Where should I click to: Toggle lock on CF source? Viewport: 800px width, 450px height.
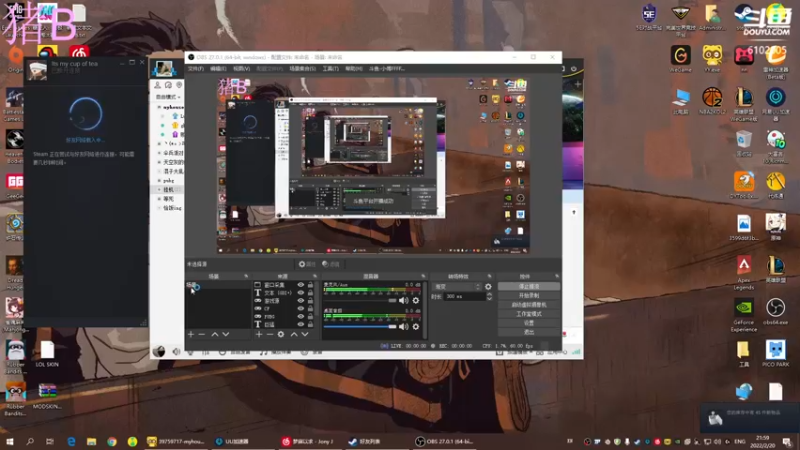310,309
